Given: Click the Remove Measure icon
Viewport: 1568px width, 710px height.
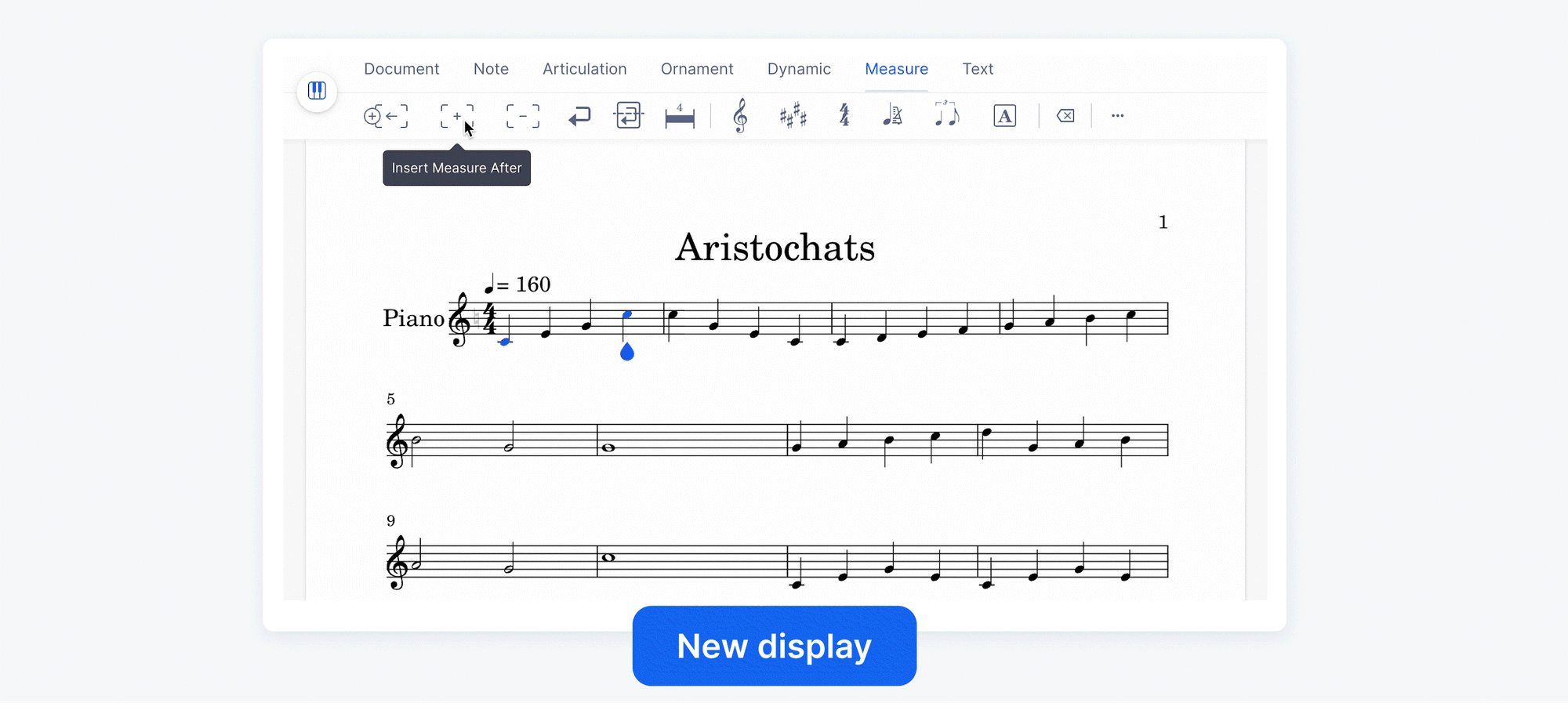Looking at the screenshot, I should (522, 116).
